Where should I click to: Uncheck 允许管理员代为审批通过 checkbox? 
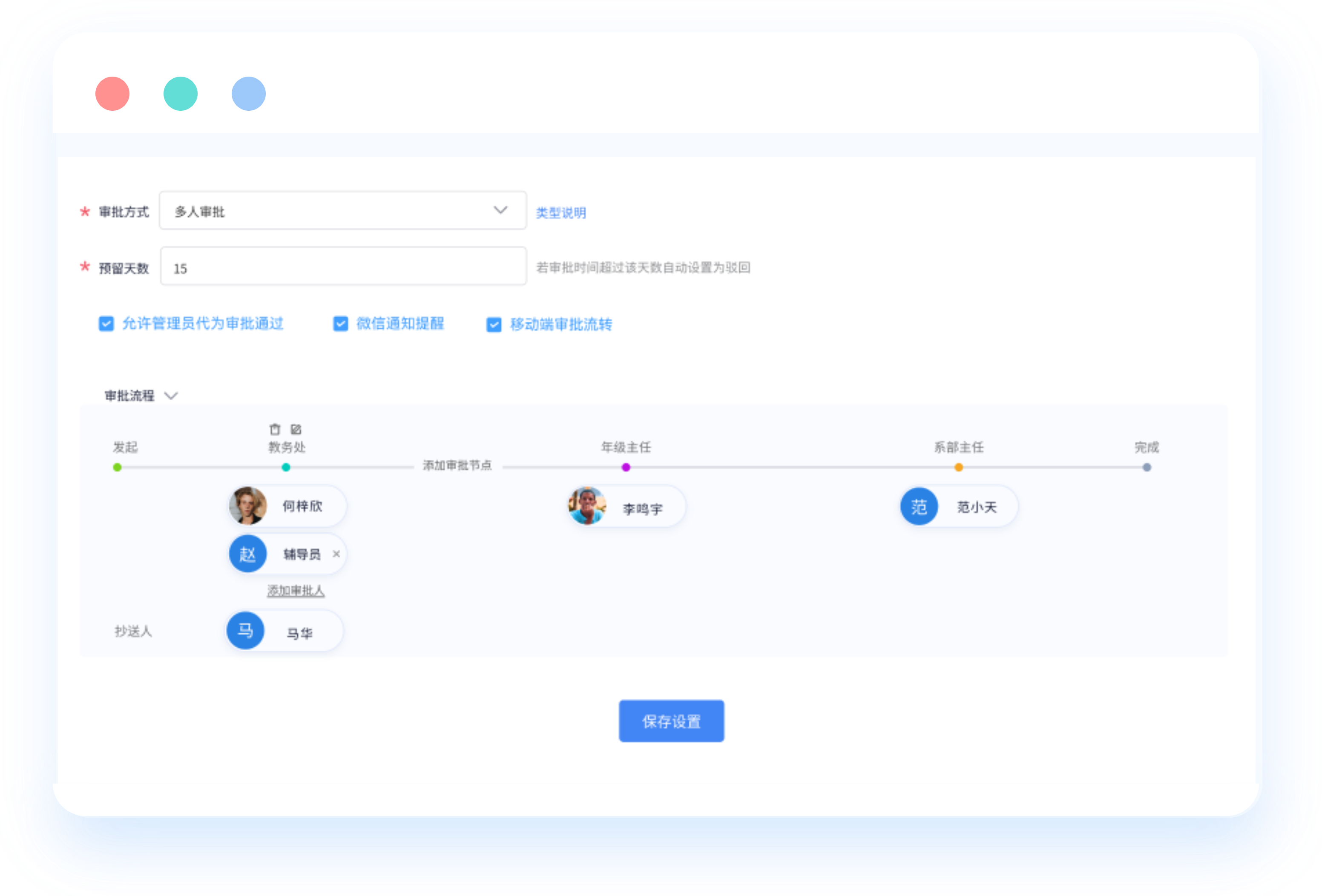coord(106,324)
